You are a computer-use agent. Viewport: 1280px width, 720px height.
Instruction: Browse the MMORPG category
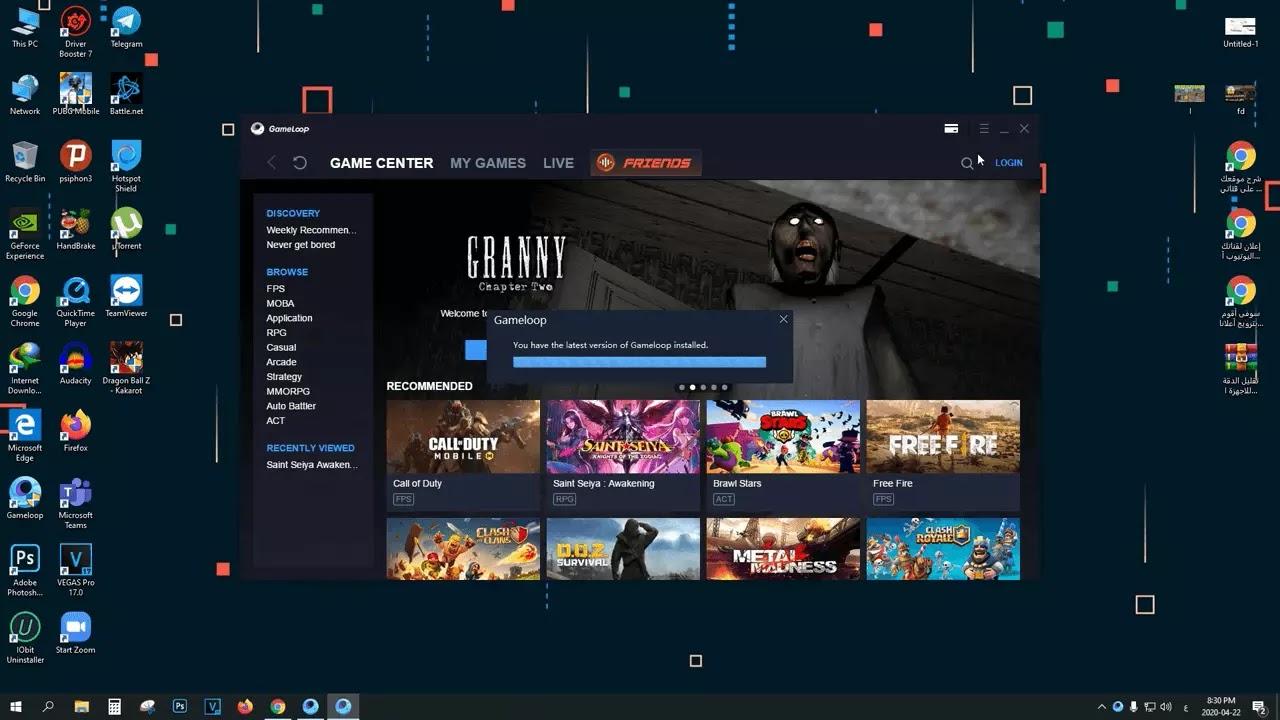(288, 391)
